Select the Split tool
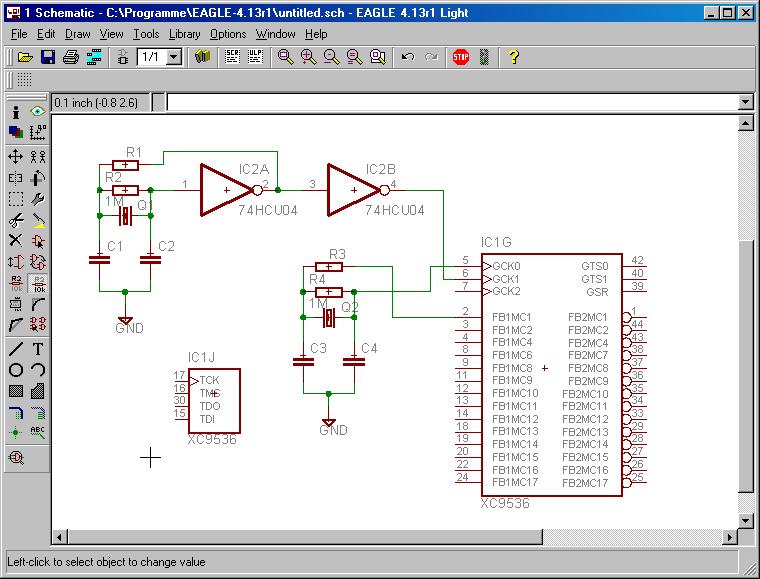The height and width of the screenshot is (579, 760). coord(16,325)
